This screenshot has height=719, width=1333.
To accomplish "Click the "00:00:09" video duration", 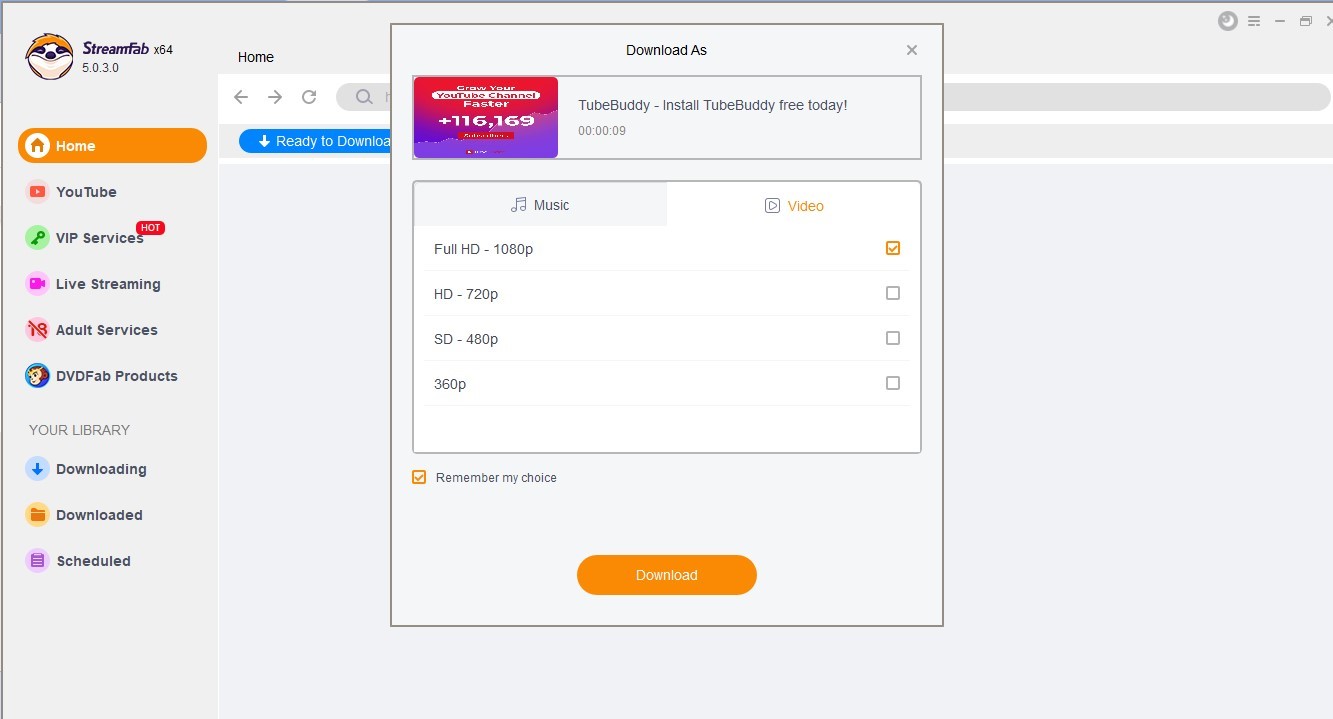I will (x=602, y=131).
